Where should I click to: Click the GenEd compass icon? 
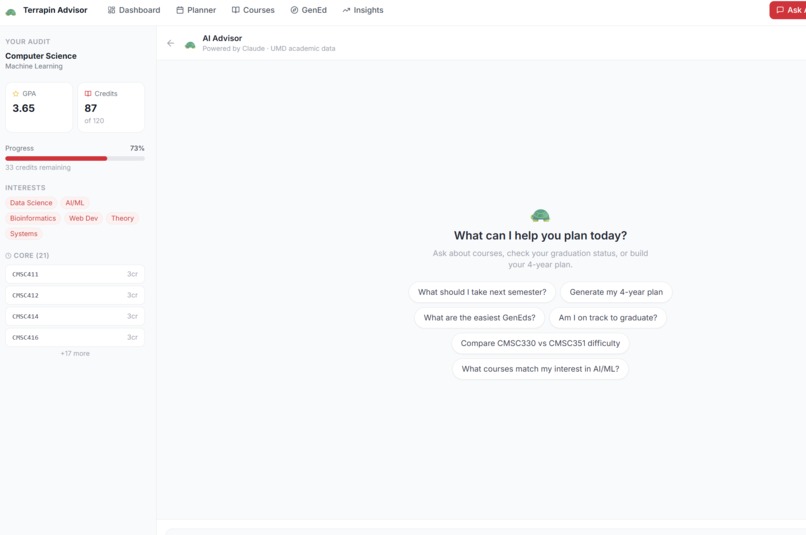pyautogui.click(x=294, y=10)
